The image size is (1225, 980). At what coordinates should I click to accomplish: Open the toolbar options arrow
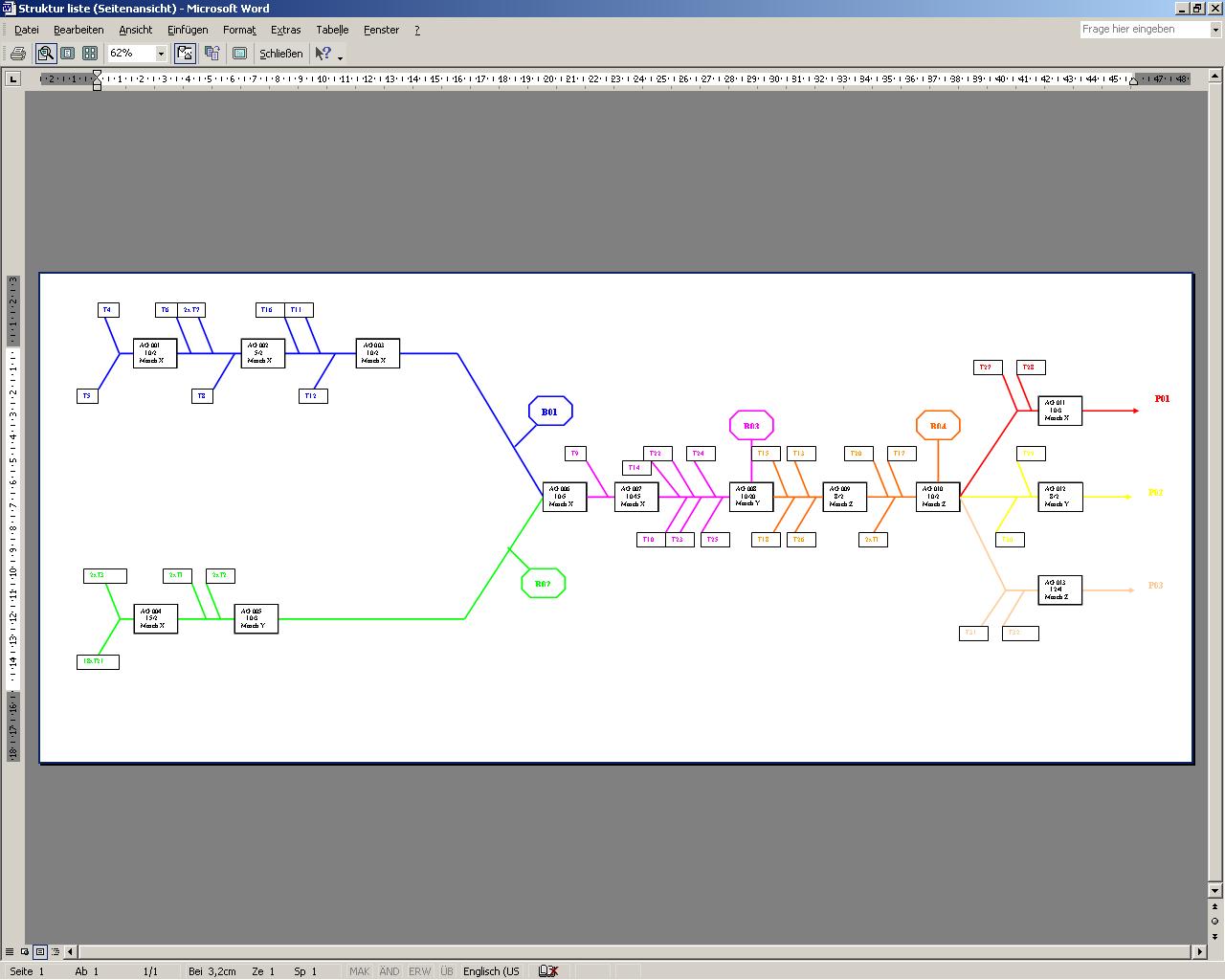[x=340, y=57]
